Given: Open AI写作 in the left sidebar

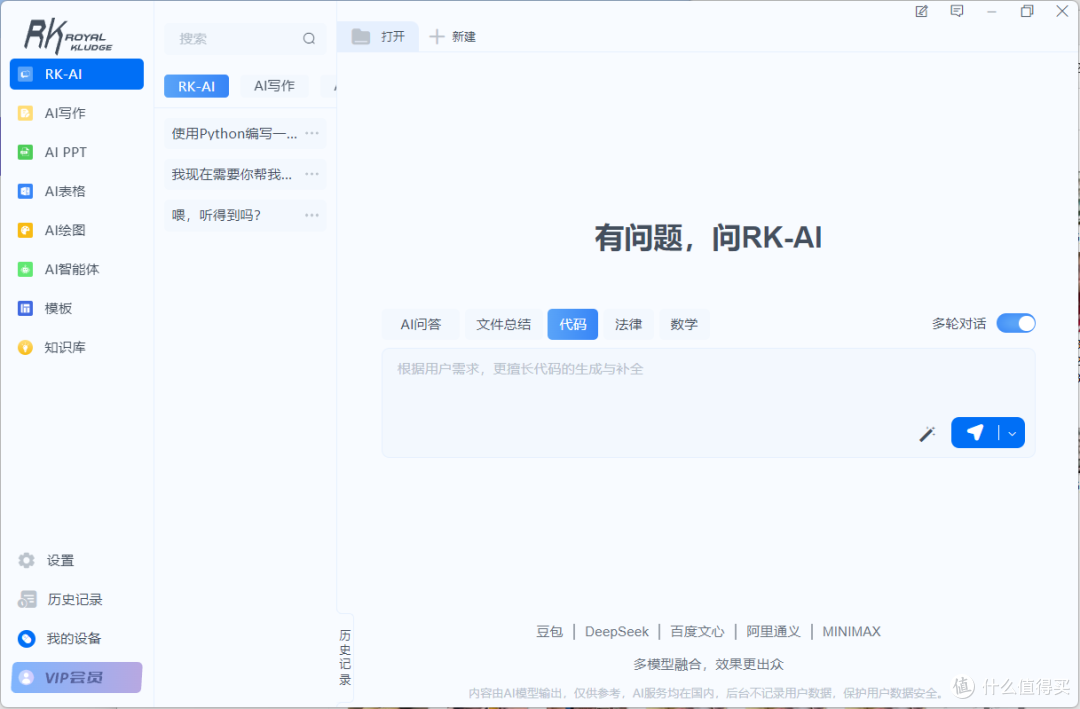Looking at the screenshot, I should (x=76, y=113).
